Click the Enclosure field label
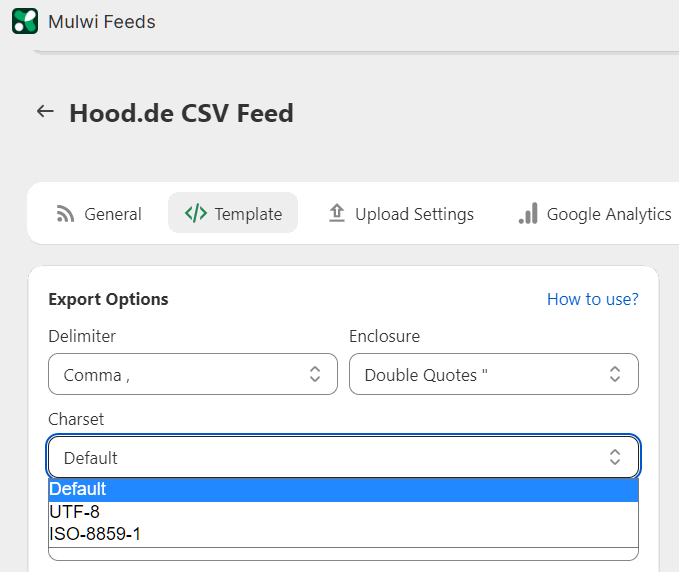Viewport: 679px width, 572px height. [385, 336]
